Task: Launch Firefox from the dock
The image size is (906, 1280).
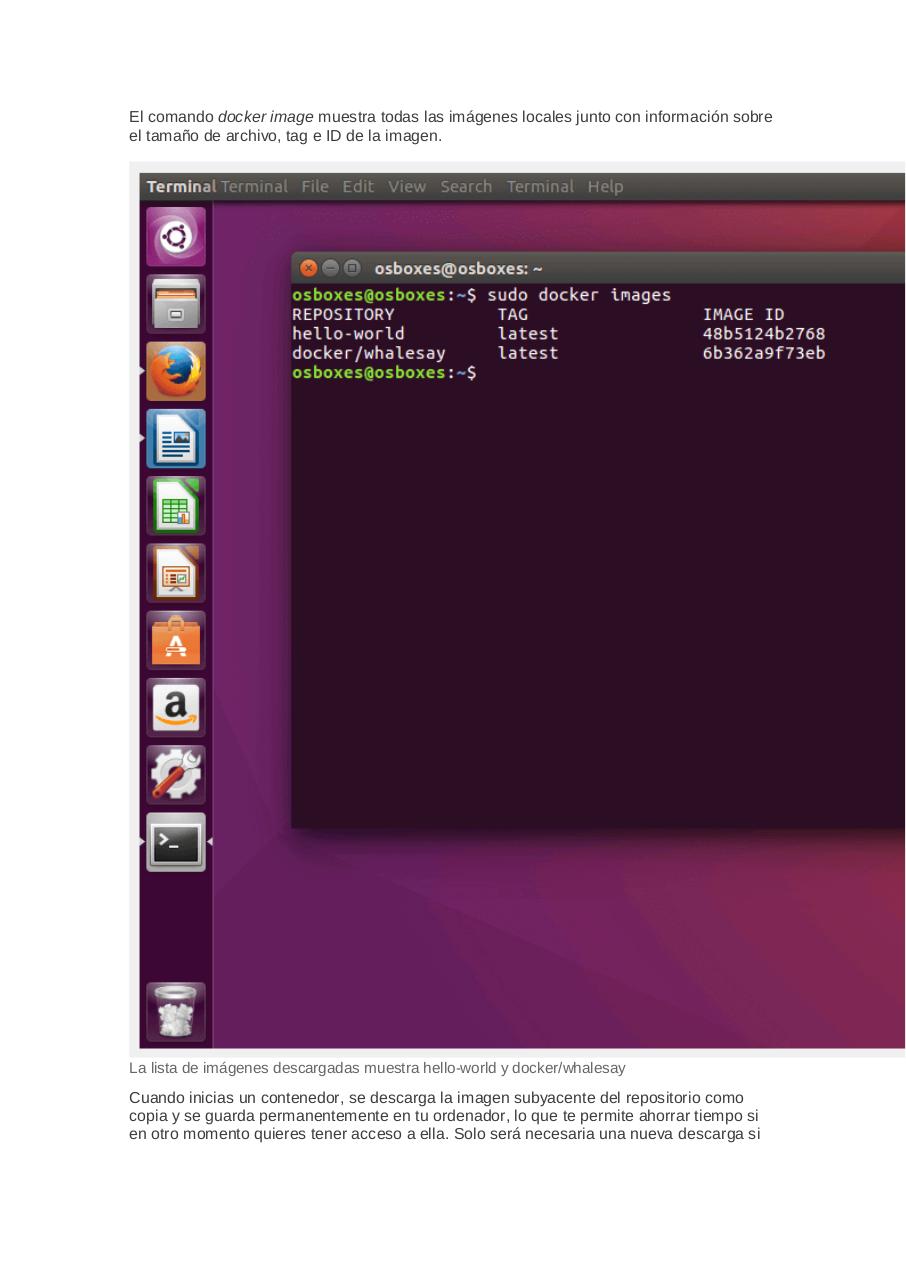Action: coord(175,370)
